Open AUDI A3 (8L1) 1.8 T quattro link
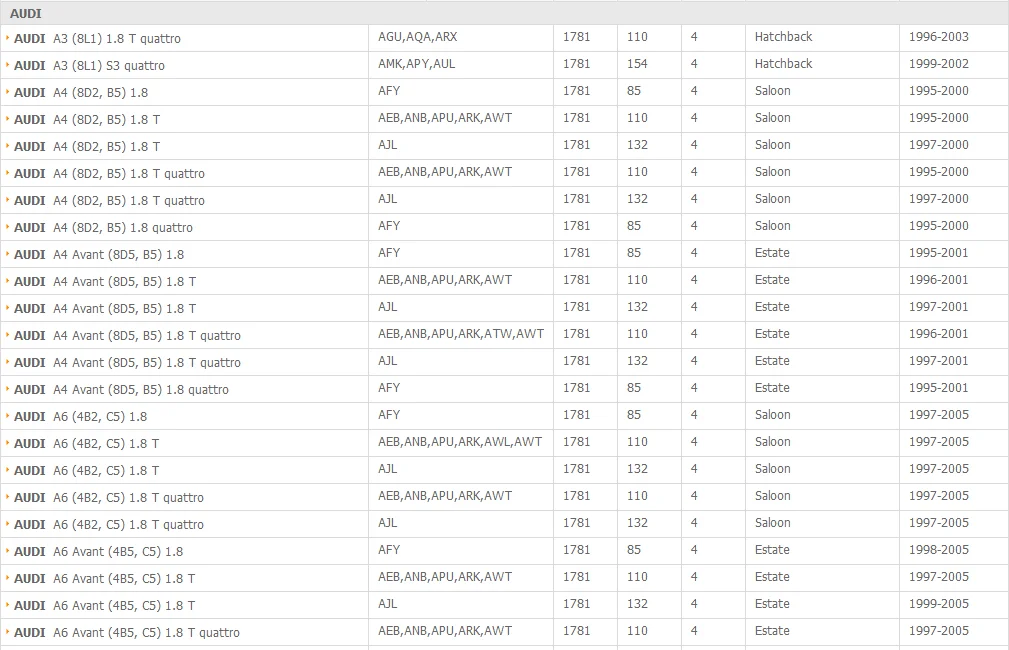 point(97,39)
